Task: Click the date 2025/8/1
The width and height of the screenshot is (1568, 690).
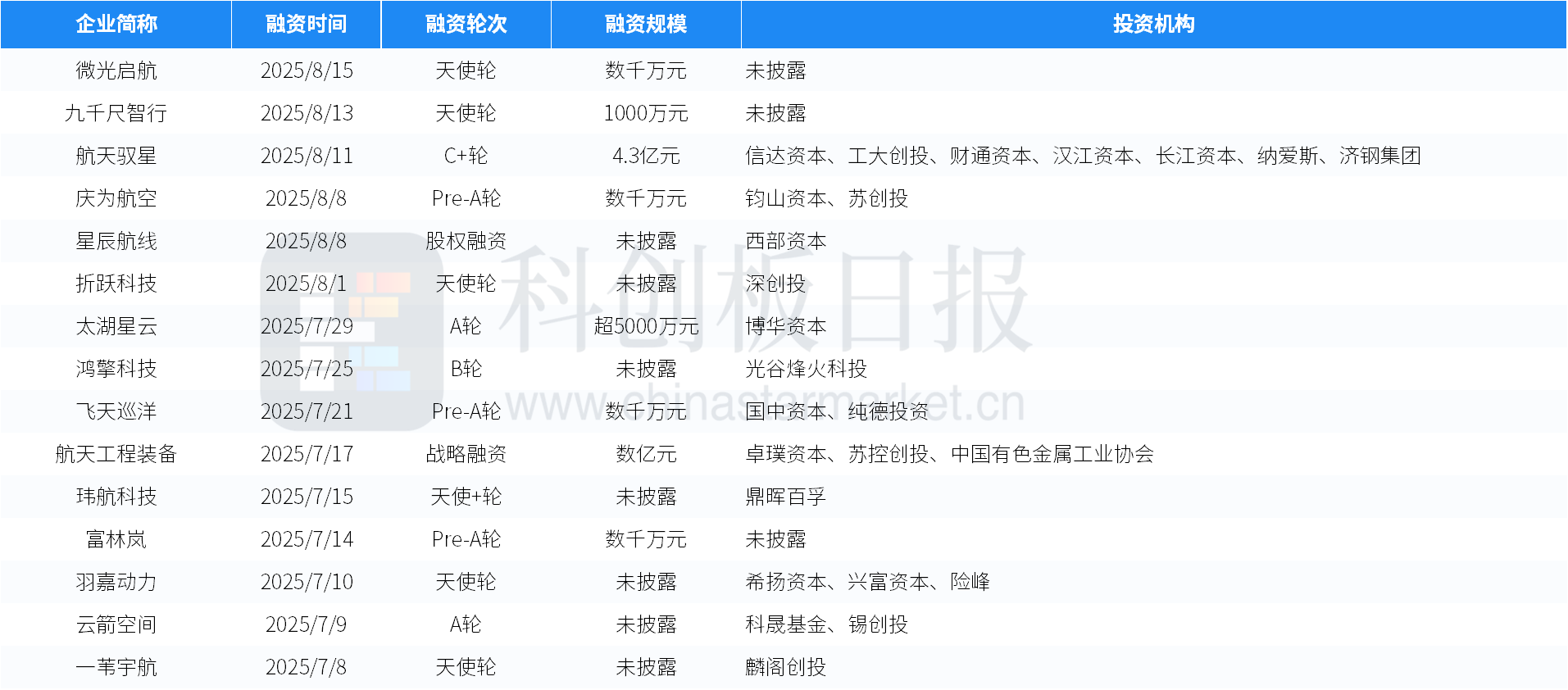Action: (307, 284)
